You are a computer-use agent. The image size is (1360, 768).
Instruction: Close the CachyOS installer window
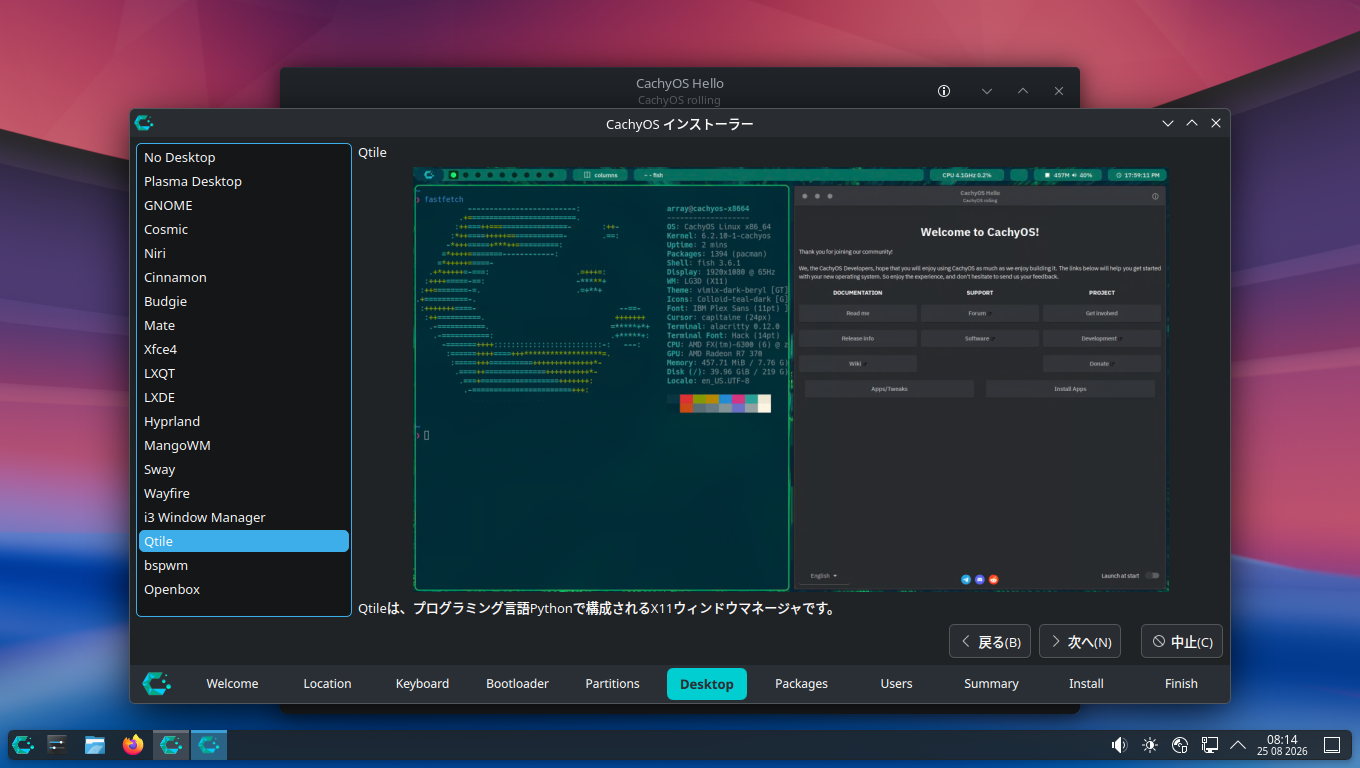point(1216,123)
